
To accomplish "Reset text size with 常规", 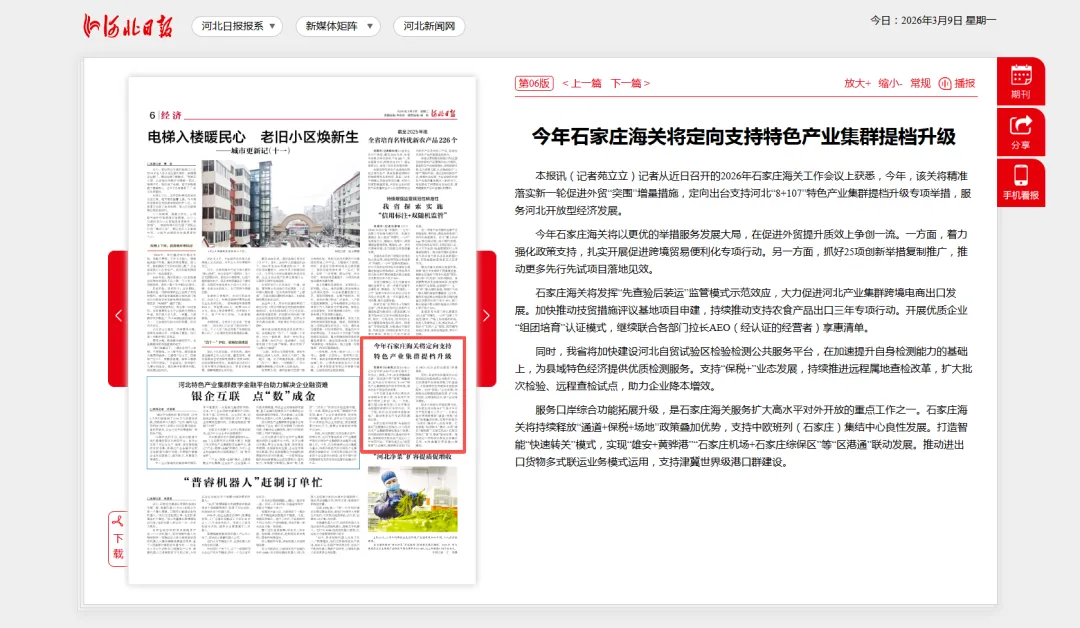I will (x=920, y=83).
